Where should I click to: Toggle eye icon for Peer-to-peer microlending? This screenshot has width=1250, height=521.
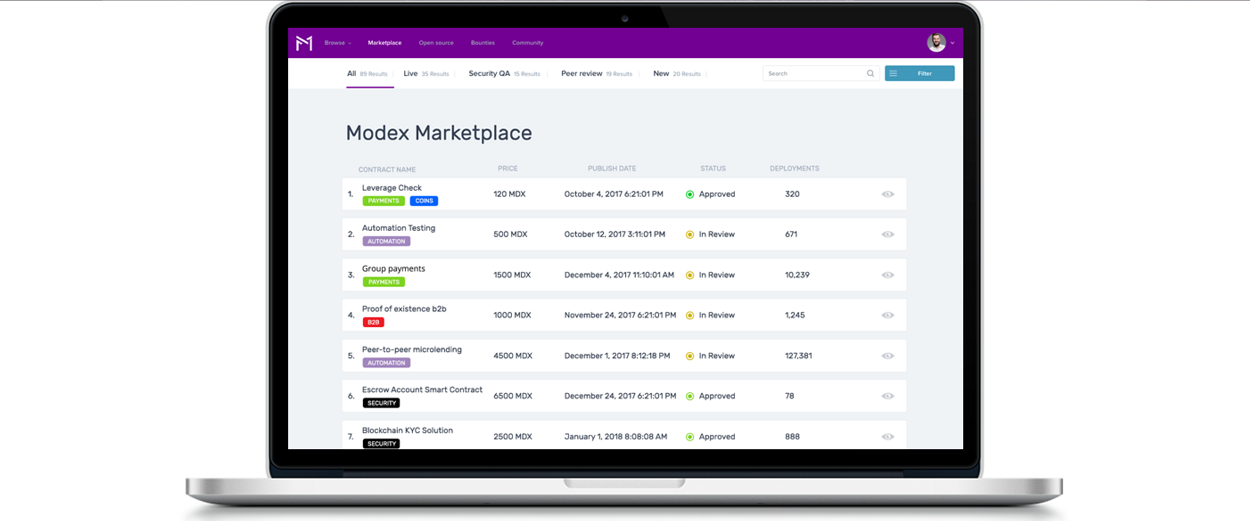[x=888, y=356]
